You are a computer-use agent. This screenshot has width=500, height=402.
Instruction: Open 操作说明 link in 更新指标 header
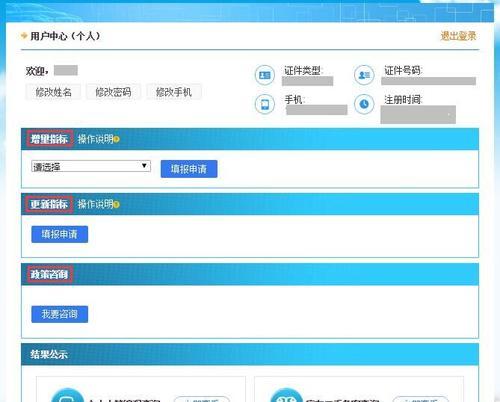95,204
